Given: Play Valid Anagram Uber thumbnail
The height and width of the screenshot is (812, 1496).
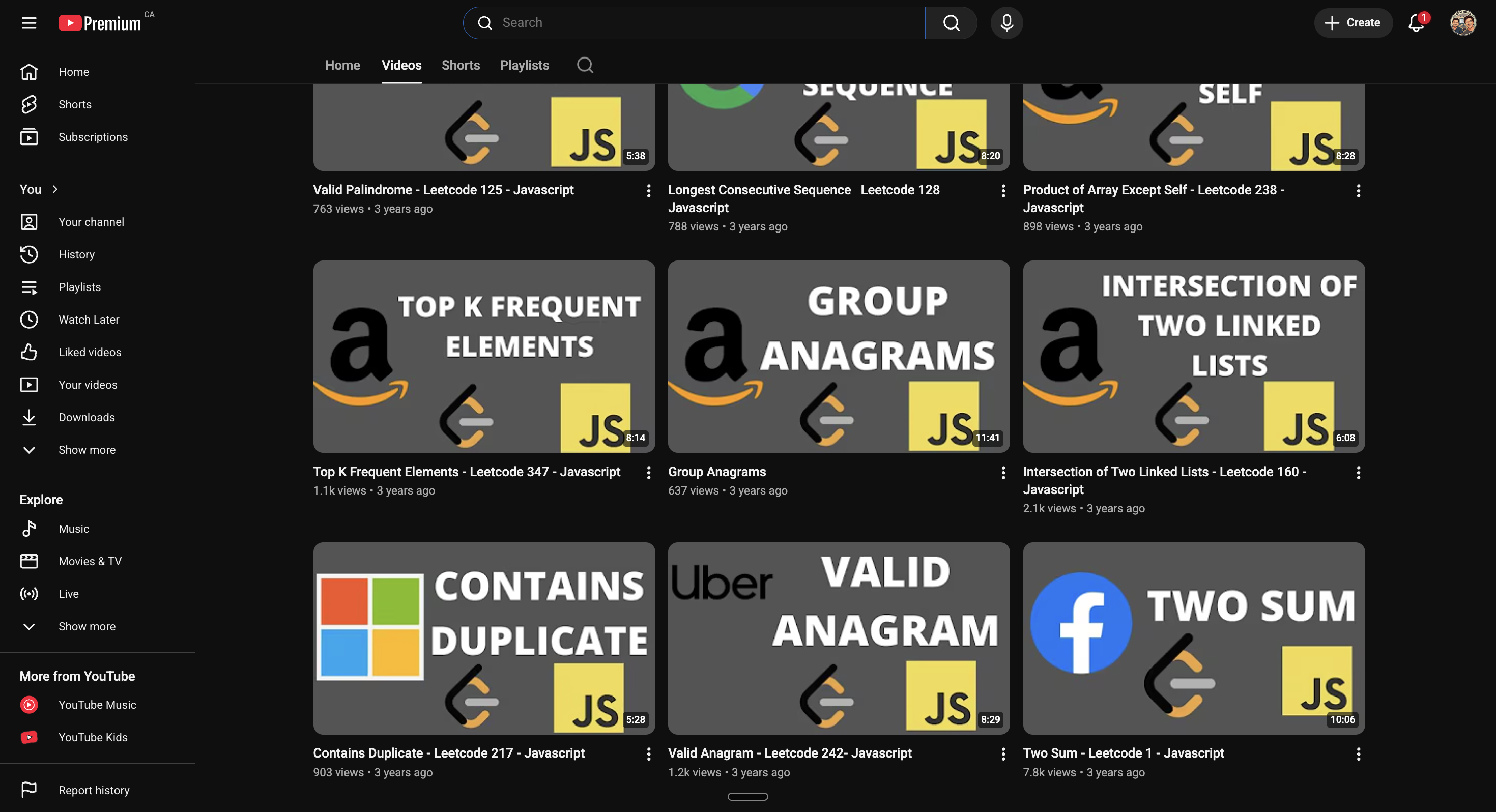Looking at the screenshot, I should [839, 638].
